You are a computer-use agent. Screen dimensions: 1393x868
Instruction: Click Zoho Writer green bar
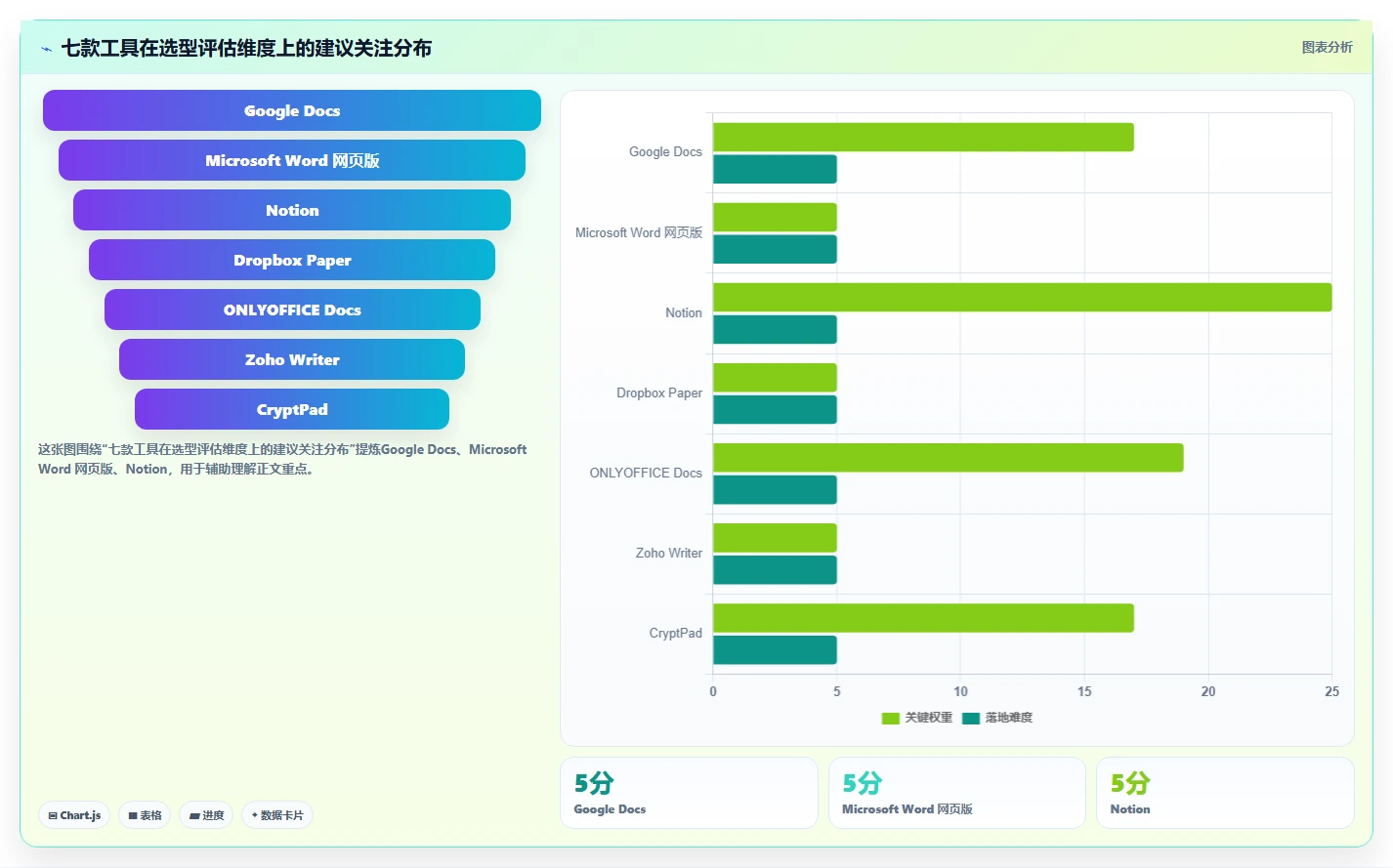click(775, 537)
